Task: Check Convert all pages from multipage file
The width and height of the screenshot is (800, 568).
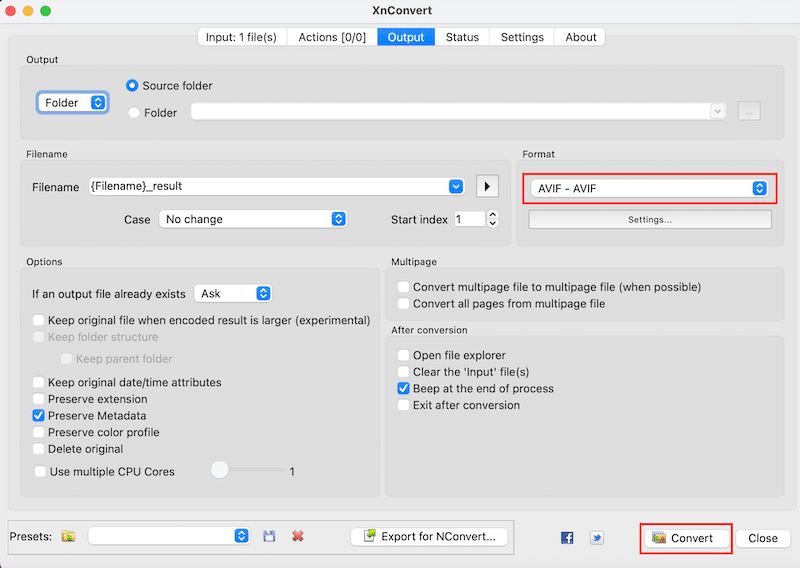Action: tap(404, 304)
